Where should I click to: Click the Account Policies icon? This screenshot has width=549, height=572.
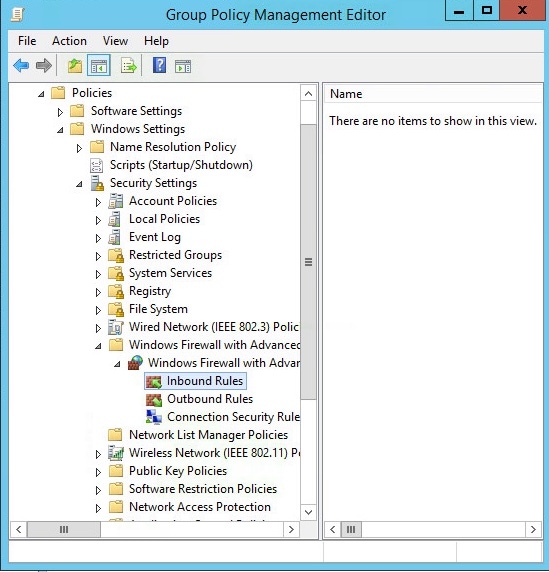click(116, 201)
